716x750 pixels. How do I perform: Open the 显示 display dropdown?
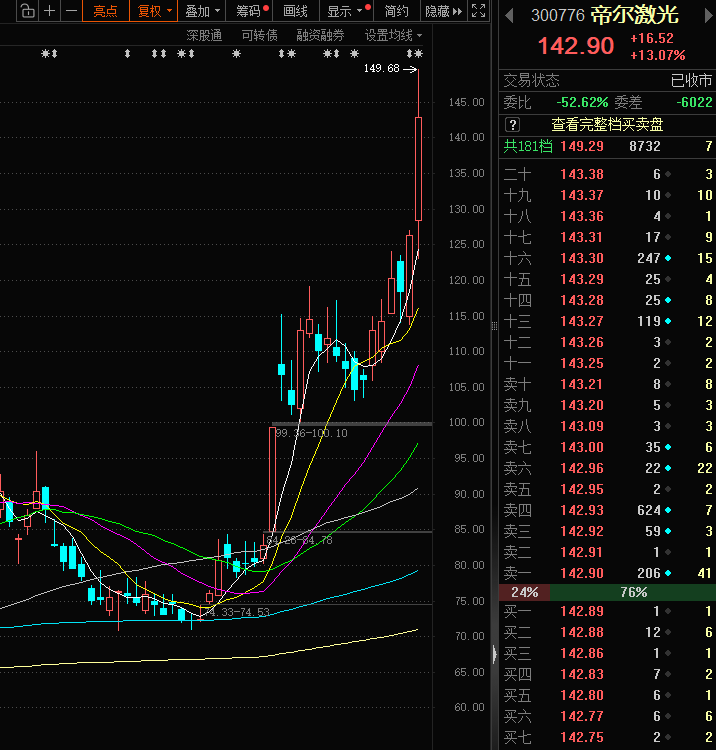pyautogui.click(x=345, y=11)
